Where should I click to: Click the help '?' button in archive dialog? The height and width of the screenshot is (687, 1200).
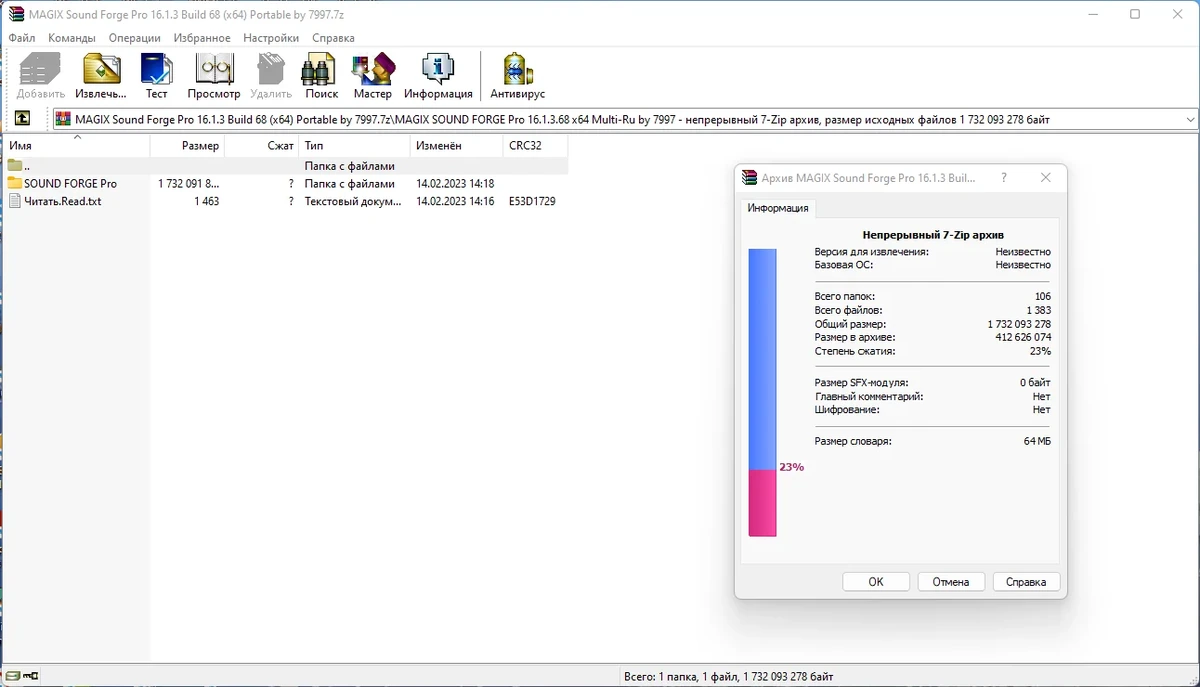coord(1004,178)
